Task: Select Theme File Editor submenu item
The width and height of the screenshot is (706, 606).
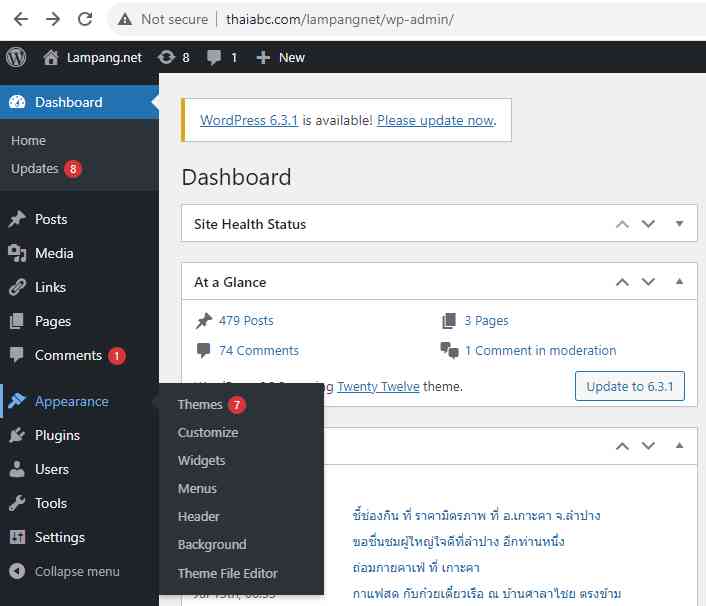Action: coord(227,573)
